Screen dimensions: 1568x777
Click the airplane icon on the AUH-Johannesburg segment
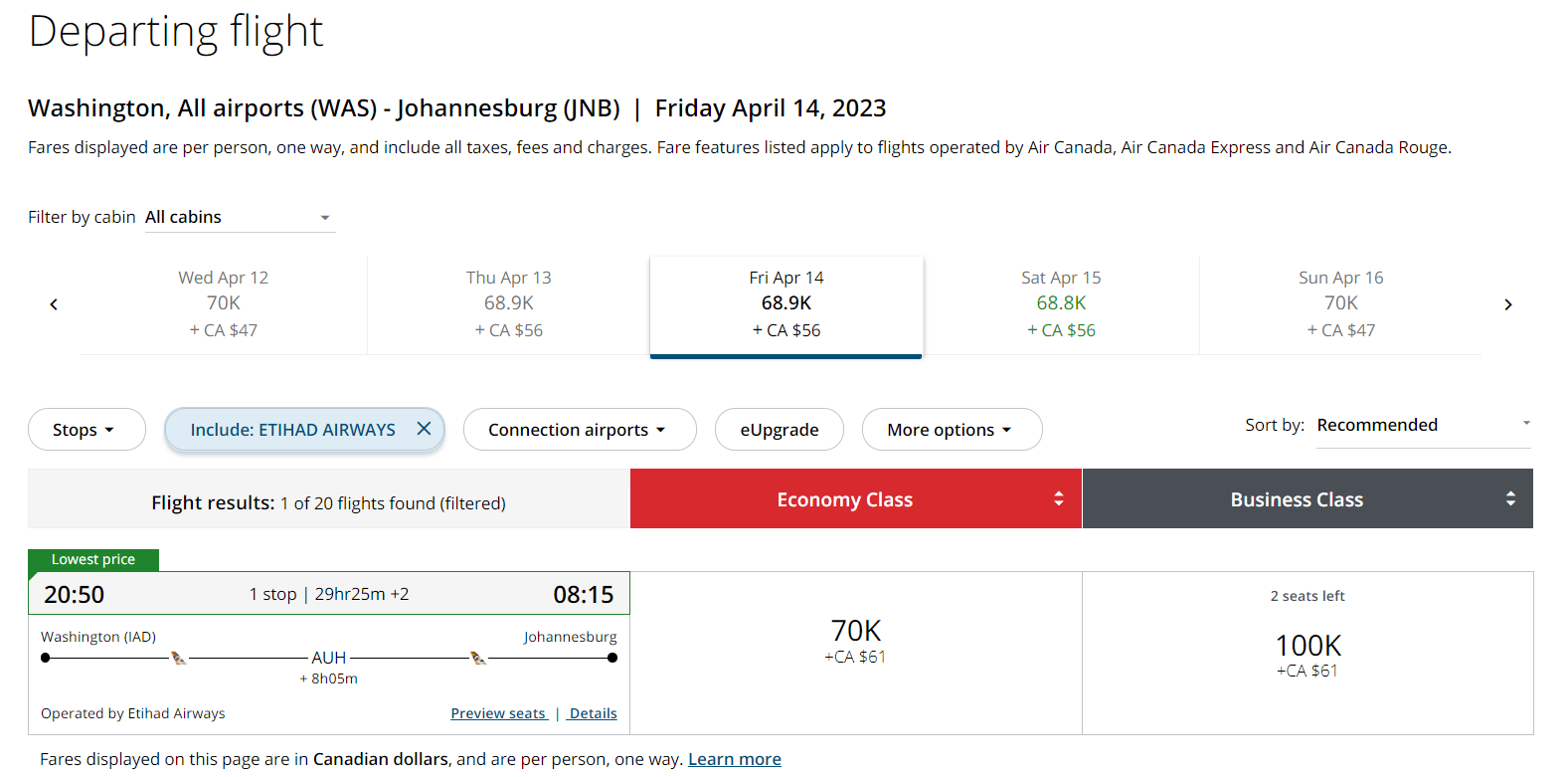coord(477,655)
